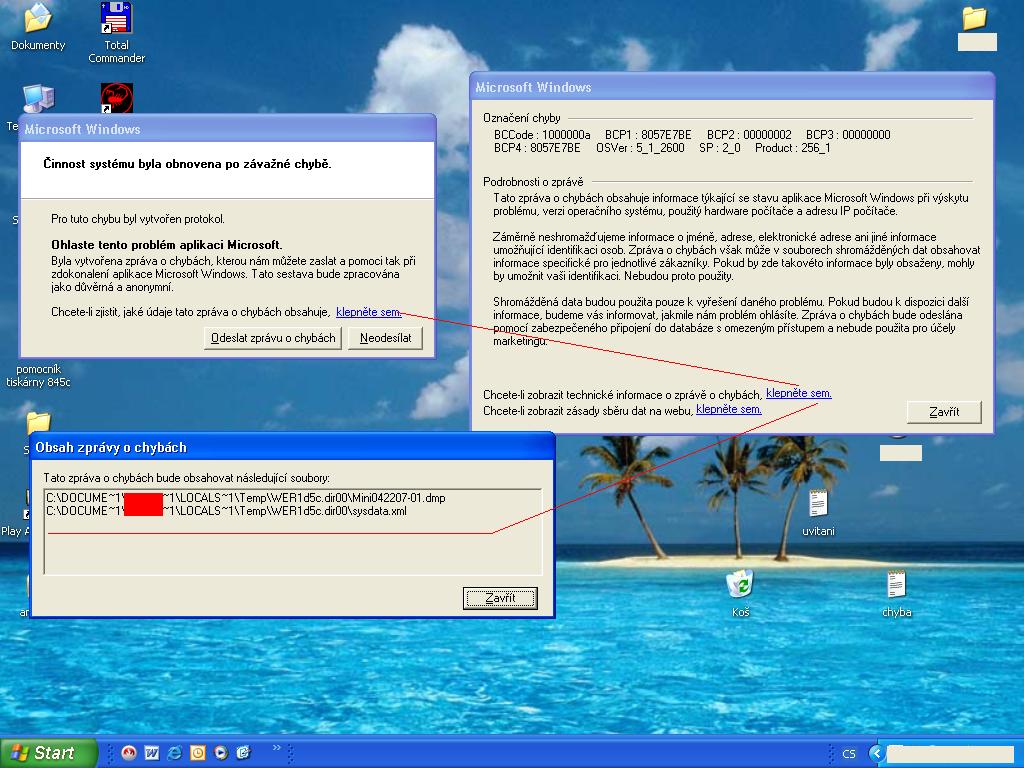
Task: Click the SP : 2_0 value
Action: [x=720, y=148]
